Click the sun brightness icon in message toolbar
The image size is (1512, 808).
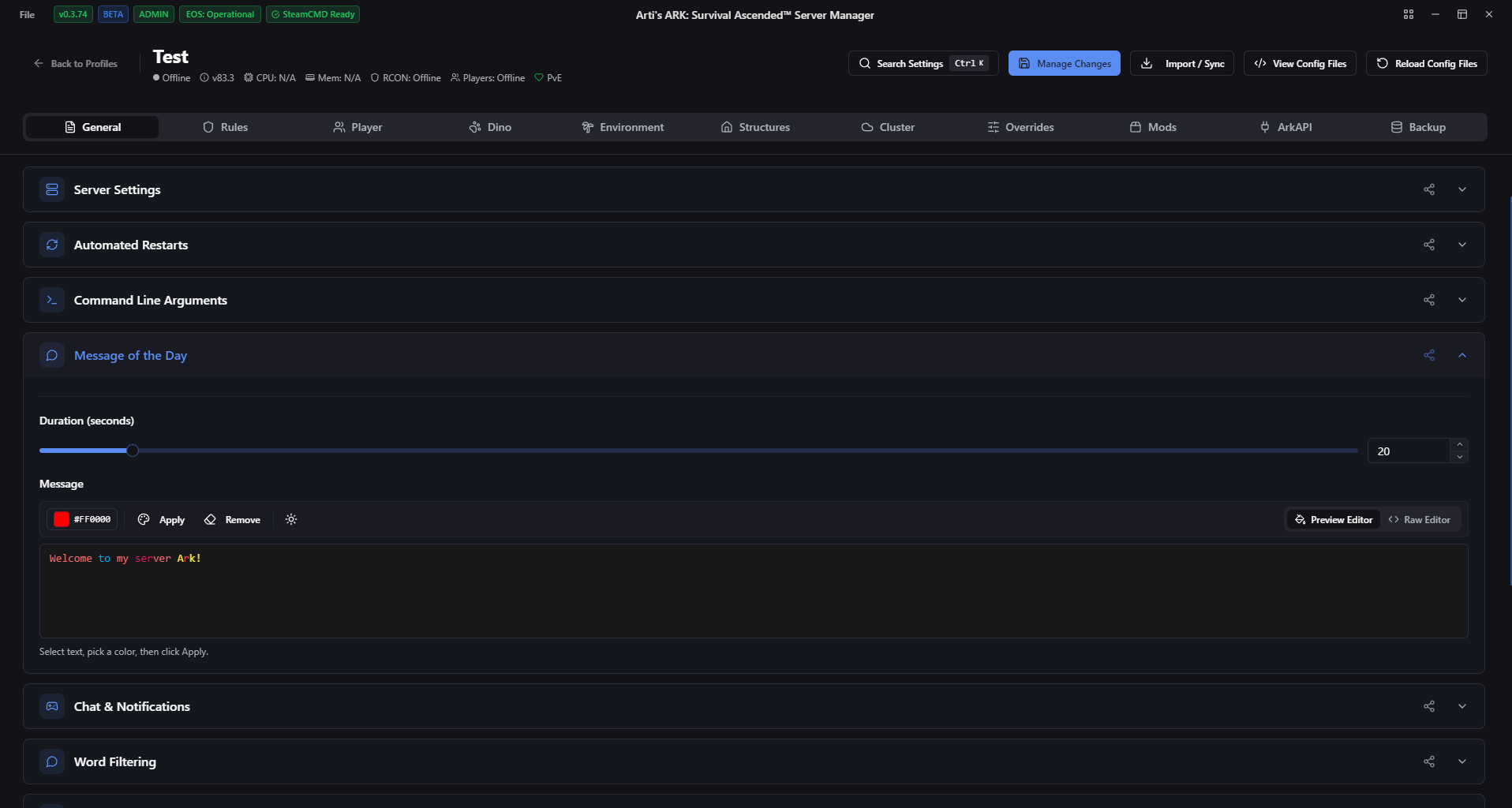tap(291, 519)
